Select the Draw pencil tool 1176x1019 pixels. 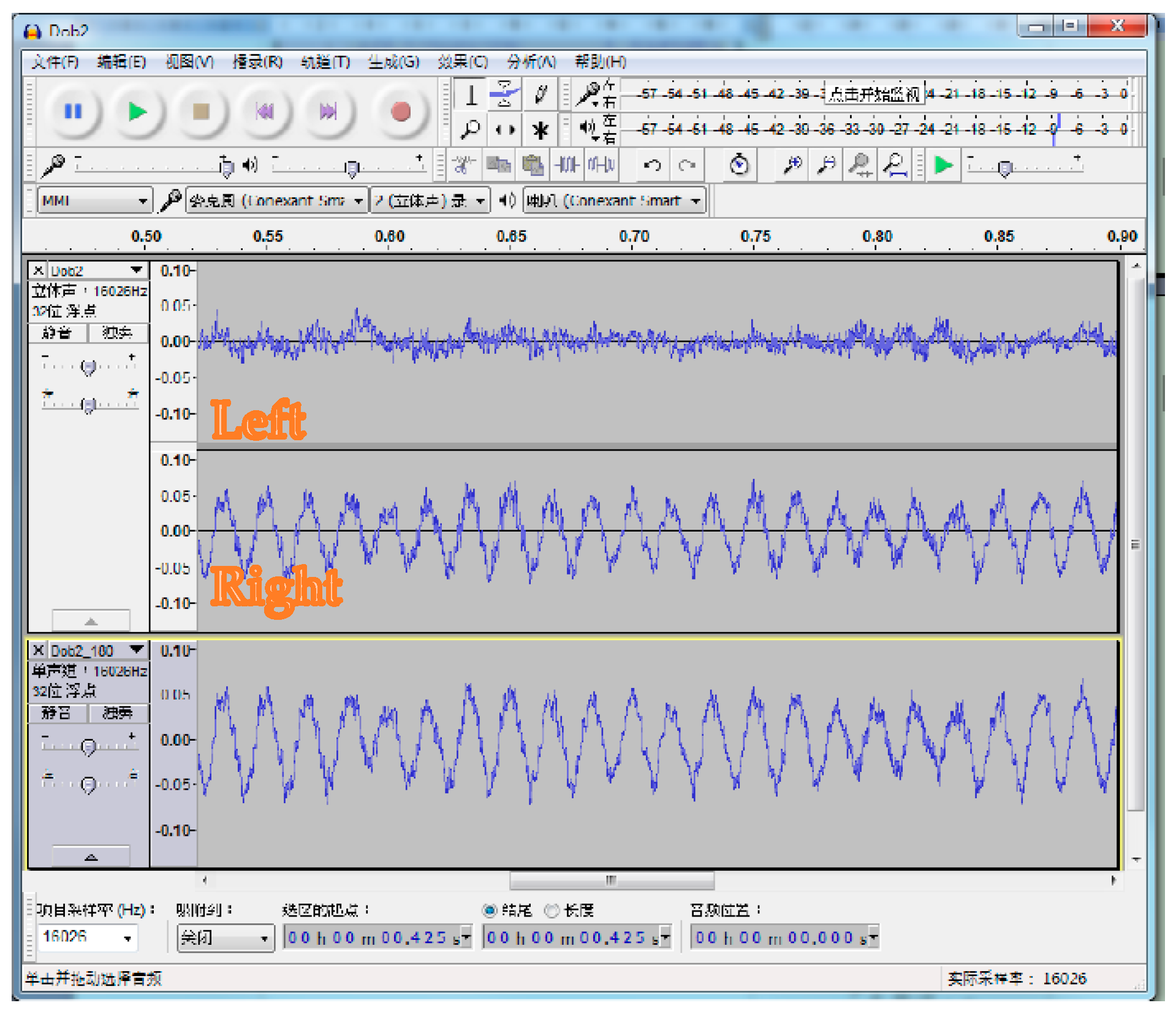point(541,94)
